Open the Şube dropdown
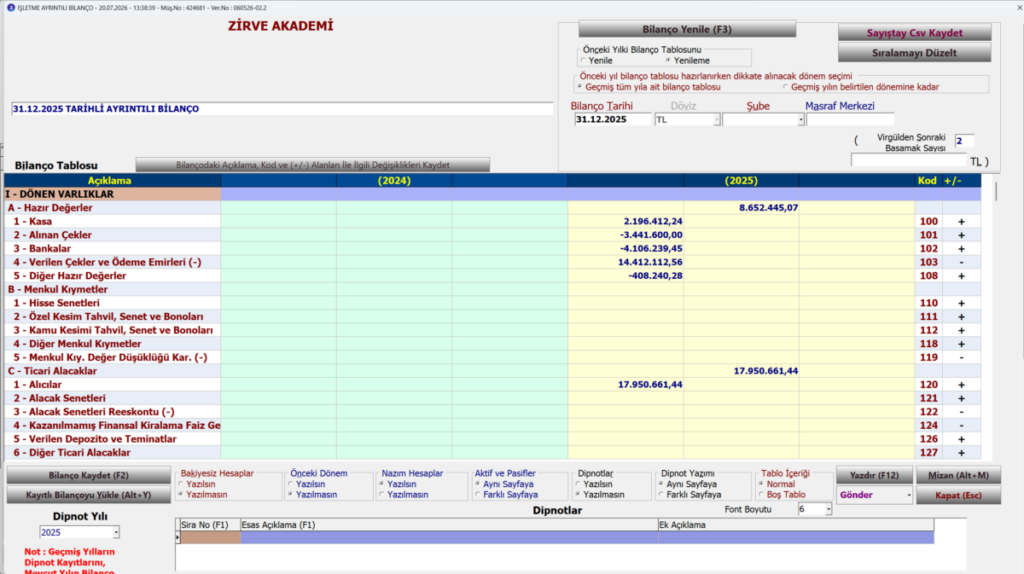 click(x=801, y=120)
